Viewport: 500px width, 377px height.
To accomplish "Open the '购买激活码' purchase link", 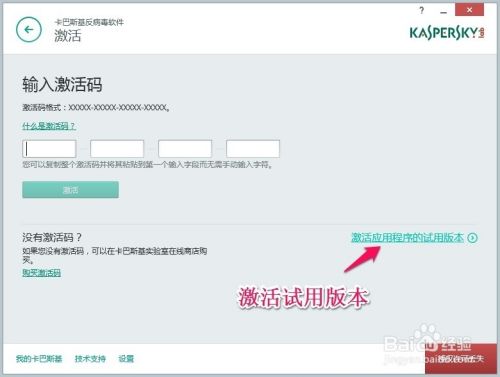I will pos(42,273).
